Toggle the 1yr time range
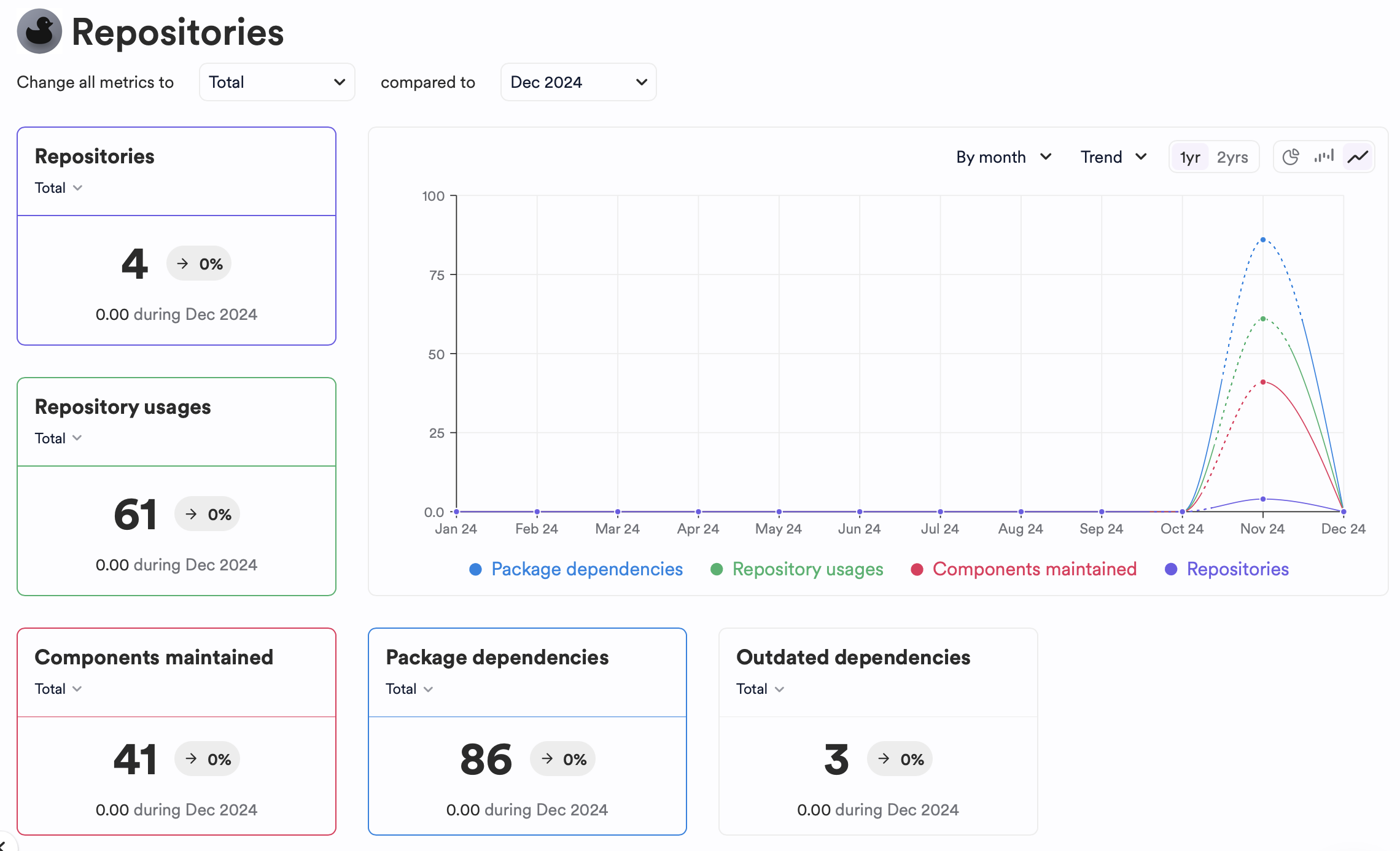 1189,157
